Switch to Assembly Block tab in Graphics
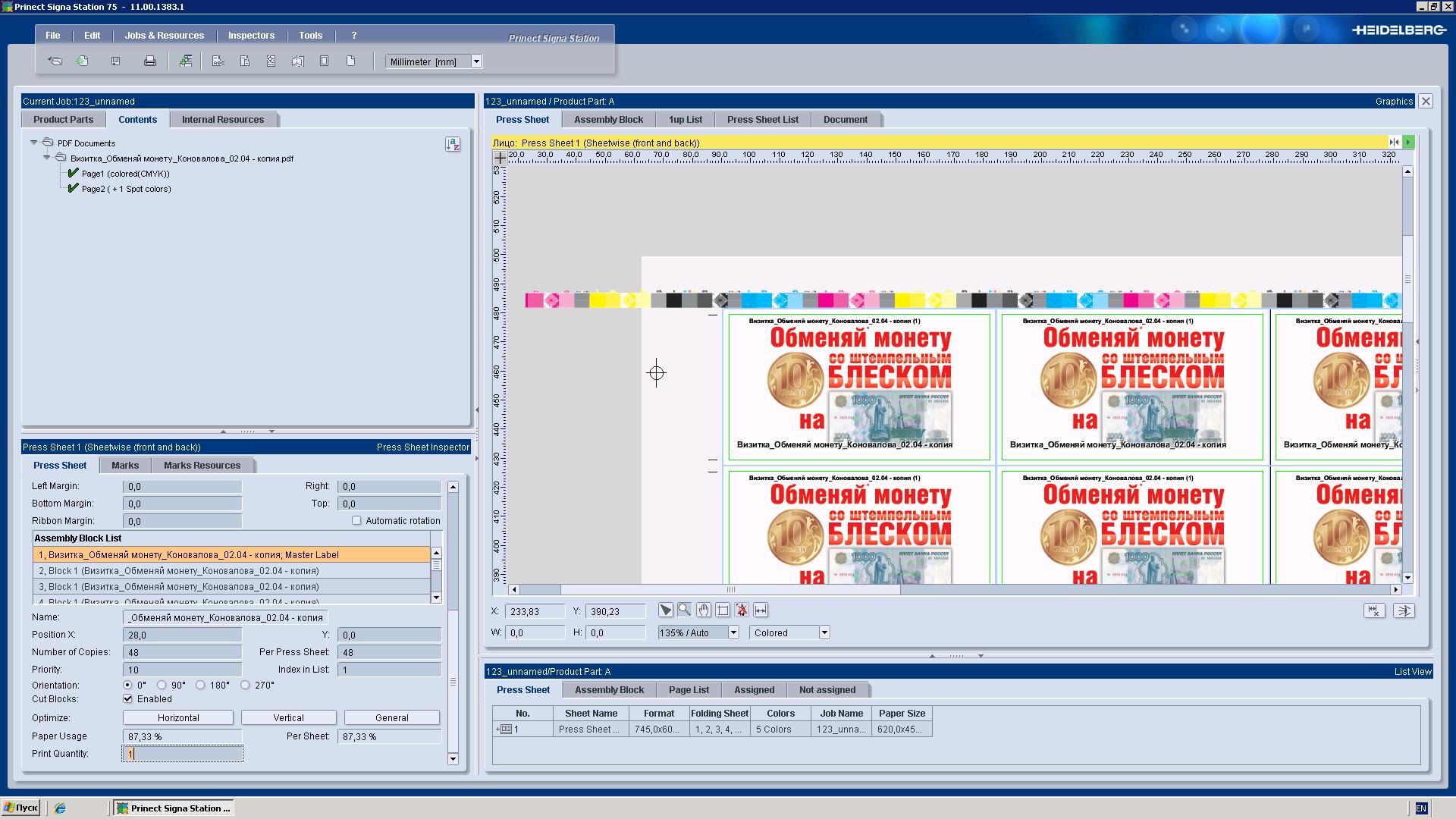The height and width of the screenshot is (819, 1456). [x=608, y=119]
